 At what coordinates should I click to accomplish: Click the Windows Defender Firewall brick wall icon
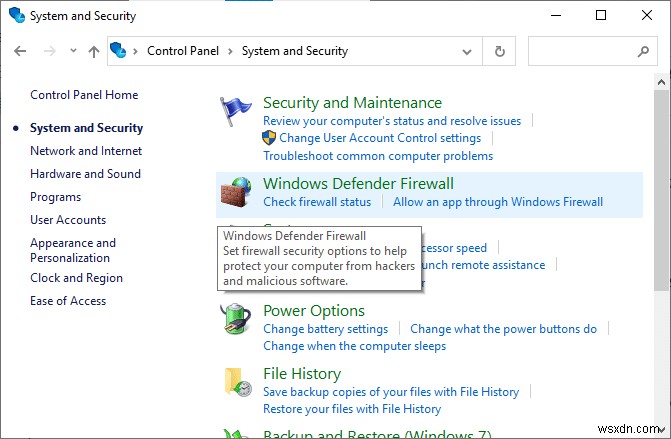[x=236, y=192]
